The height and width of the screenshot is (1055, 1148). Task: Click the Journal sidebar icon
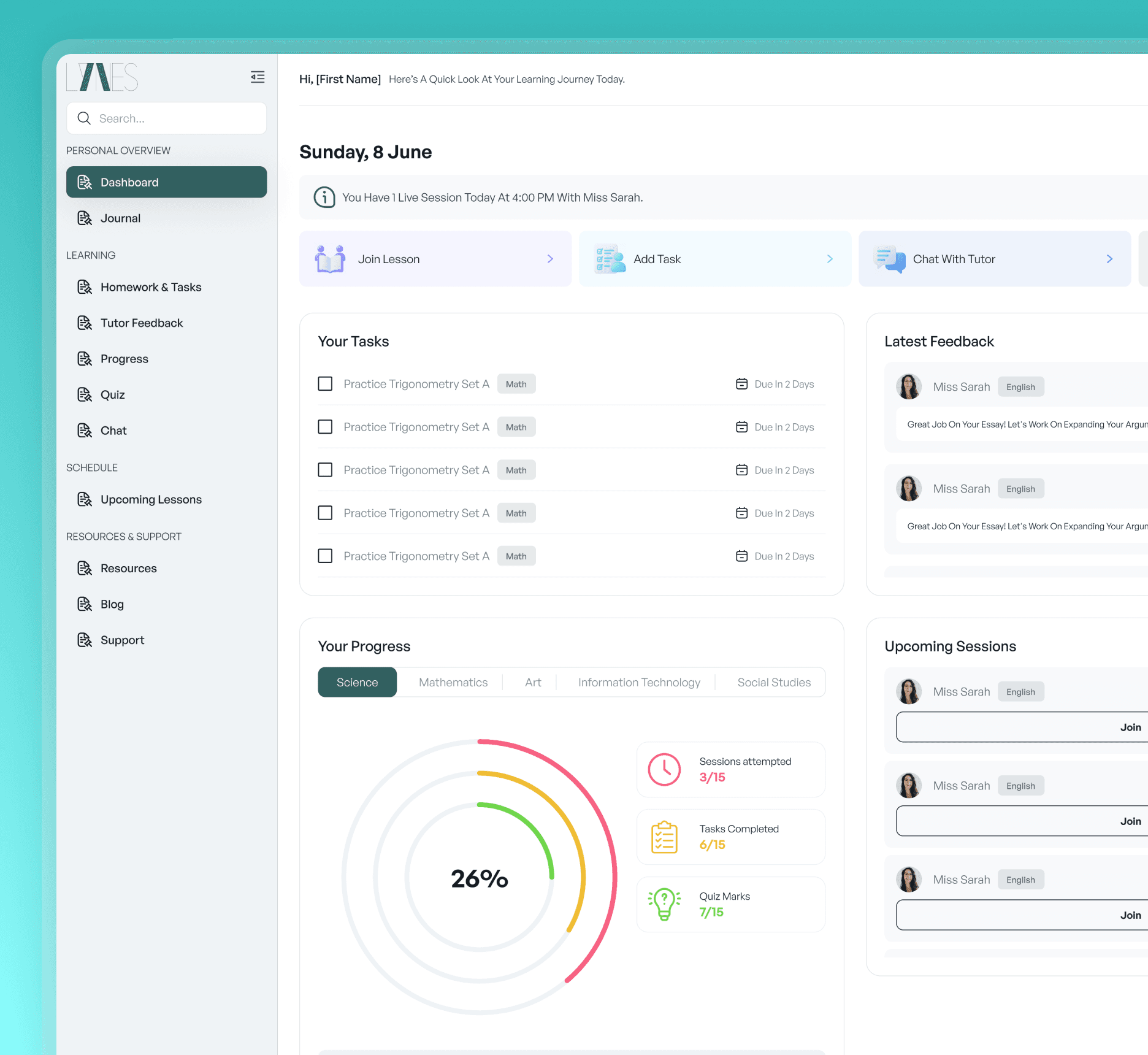85,218
